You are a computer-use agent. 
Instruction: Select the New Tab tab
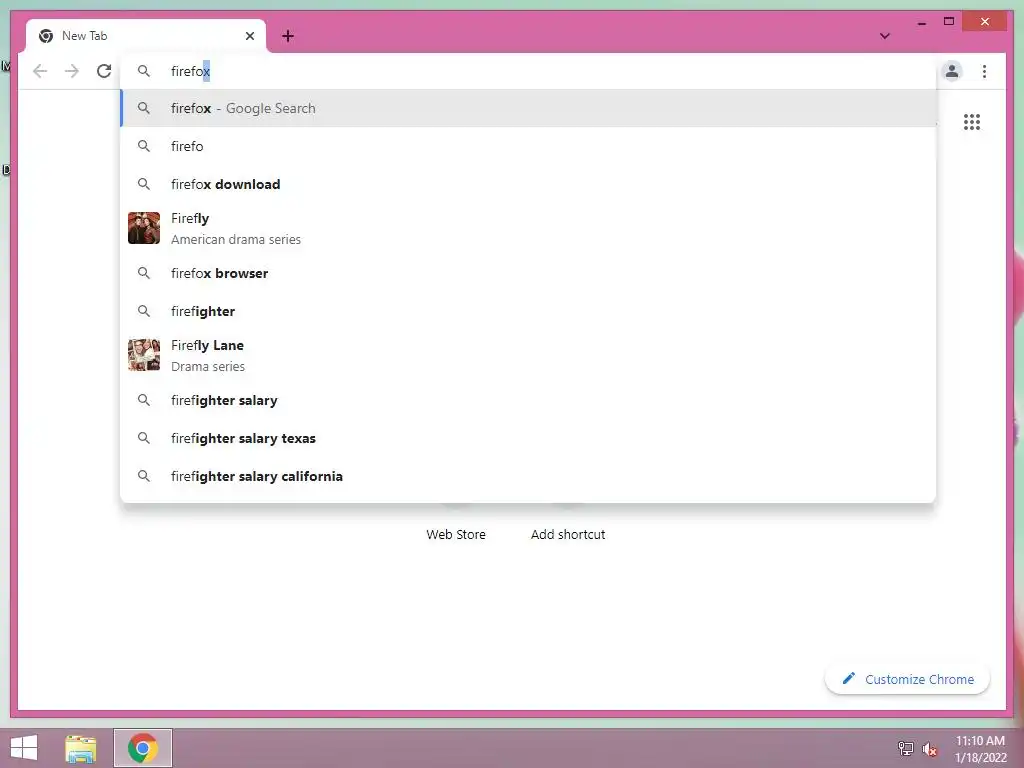pyautogui.click(x=146, y=36)
